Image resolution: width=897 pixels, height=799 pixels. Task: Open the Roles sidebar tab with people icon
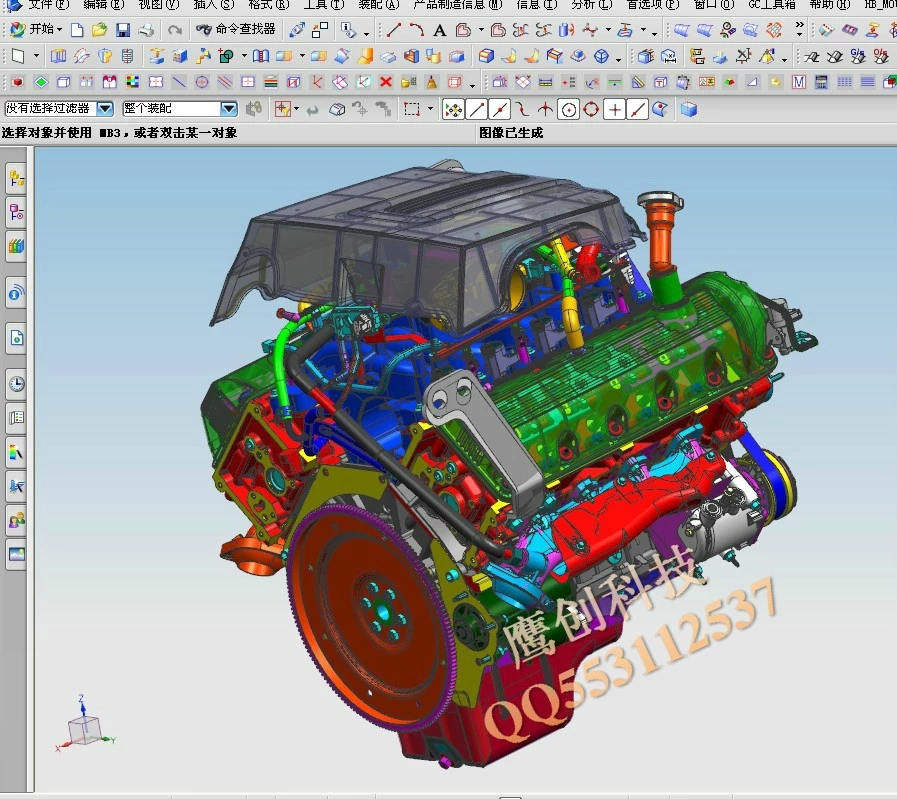click(x=16, y=520)
